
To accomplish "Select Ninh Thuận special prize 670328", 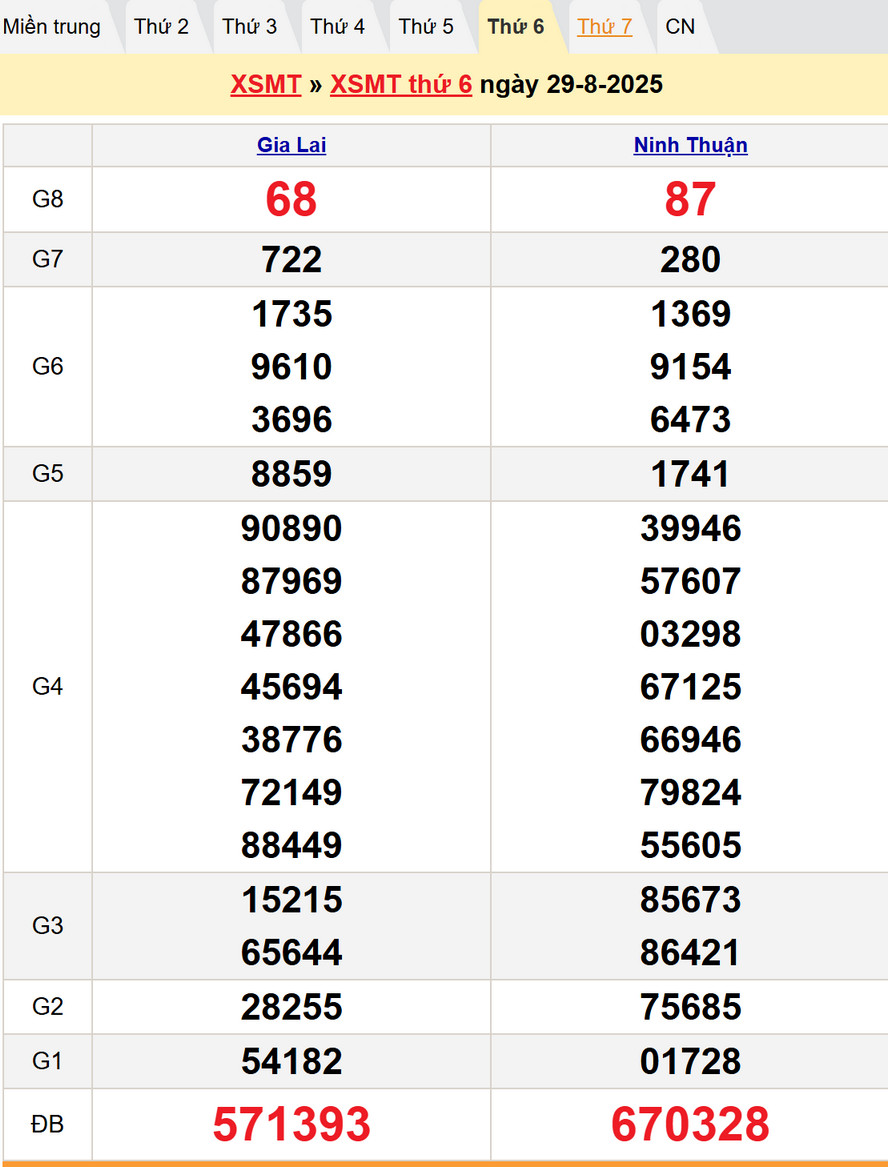I will click(x=690, y=1125).
